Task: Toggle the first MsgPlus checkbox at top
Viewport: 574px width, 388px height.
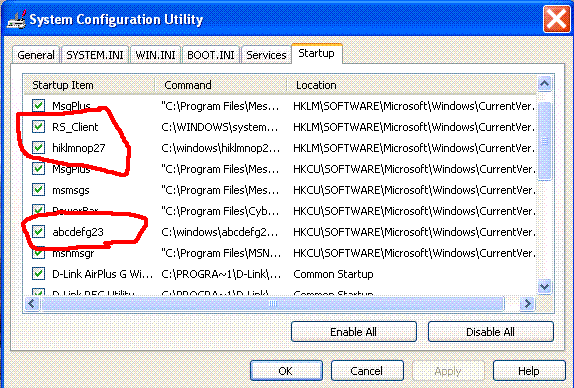Action: 38,106
